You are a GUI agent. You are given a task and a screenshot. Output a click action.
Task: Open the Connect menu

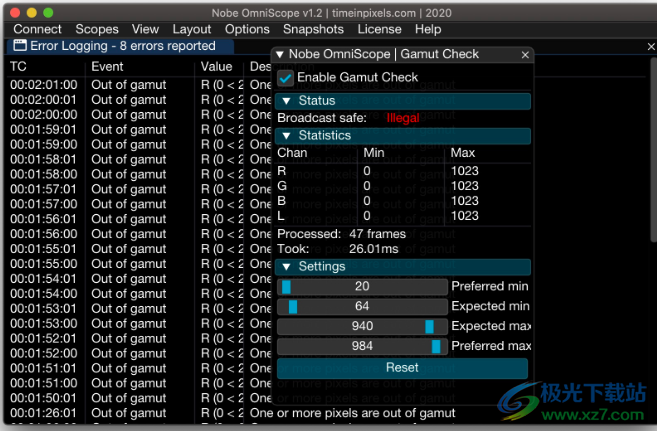37,29
